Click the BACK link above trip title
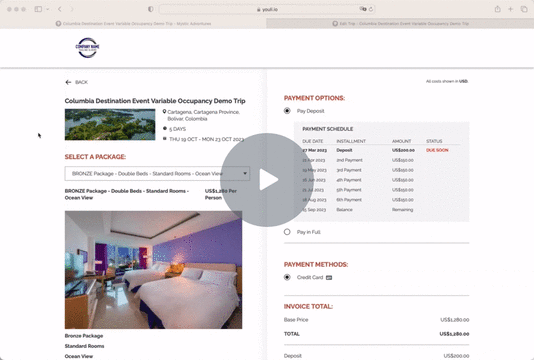The width and height of the screenshot is (534, 360). click(77, 82)
